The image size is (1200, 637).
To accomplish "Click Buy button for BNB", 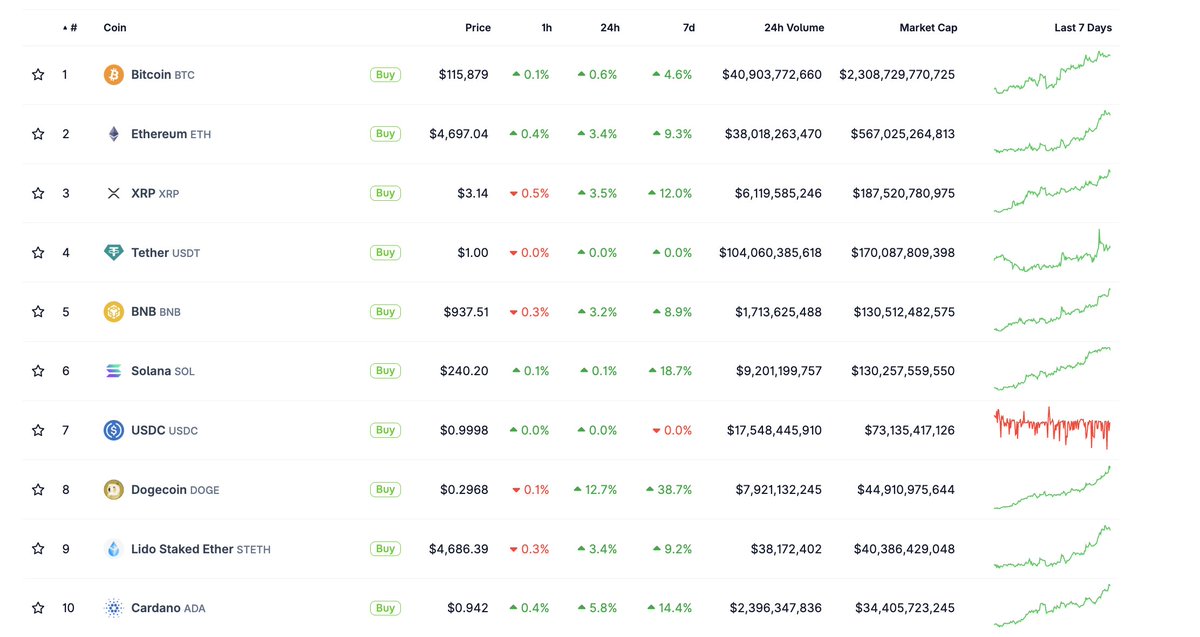I will pos(385,312).
